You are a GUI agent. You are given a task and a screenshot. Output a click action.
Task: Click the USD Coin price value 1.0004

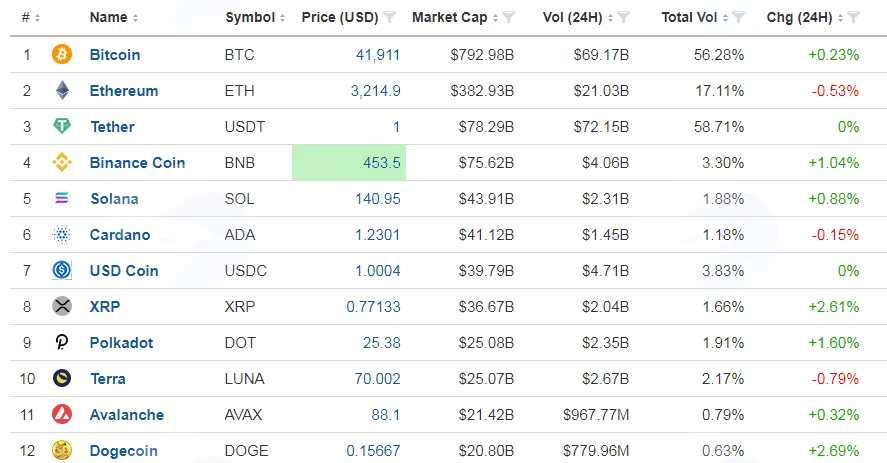click(x=377, y=271)
